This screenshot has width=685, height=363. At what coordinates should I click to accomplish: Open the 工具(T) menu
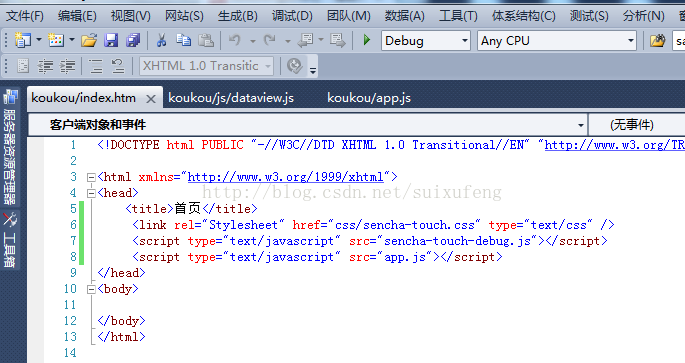coord(458,16)
